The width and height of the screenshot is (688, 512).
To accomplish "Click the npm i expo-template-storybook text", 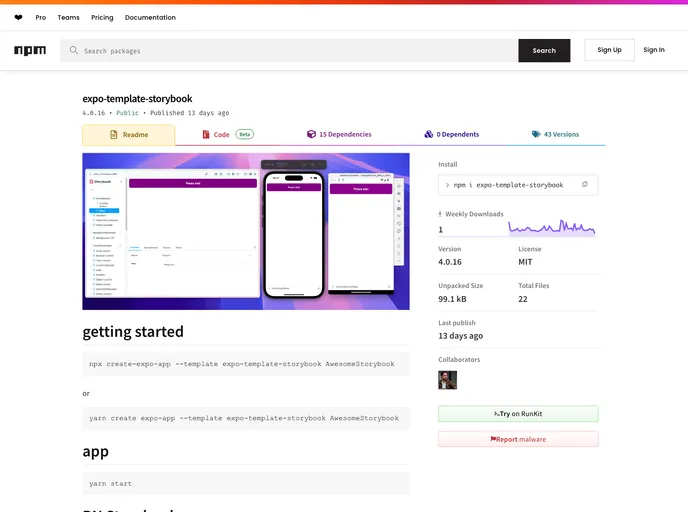I will pos(508,185).
